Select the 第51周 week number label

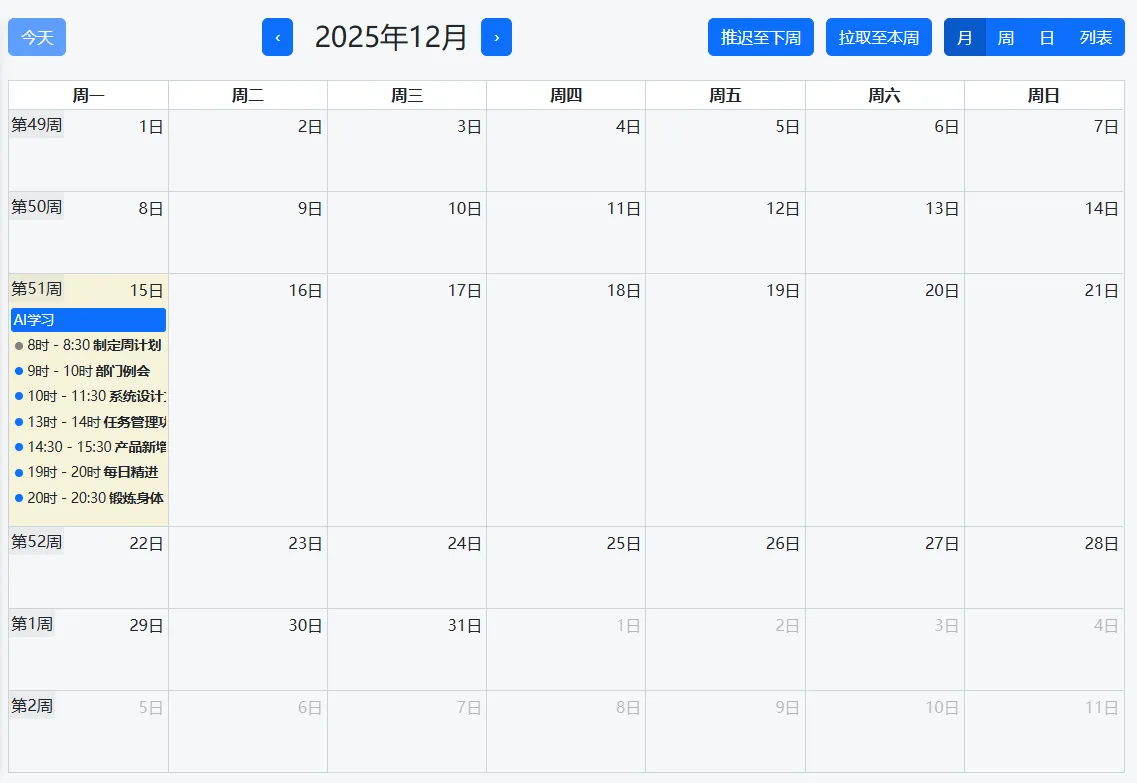click(36, 289)
